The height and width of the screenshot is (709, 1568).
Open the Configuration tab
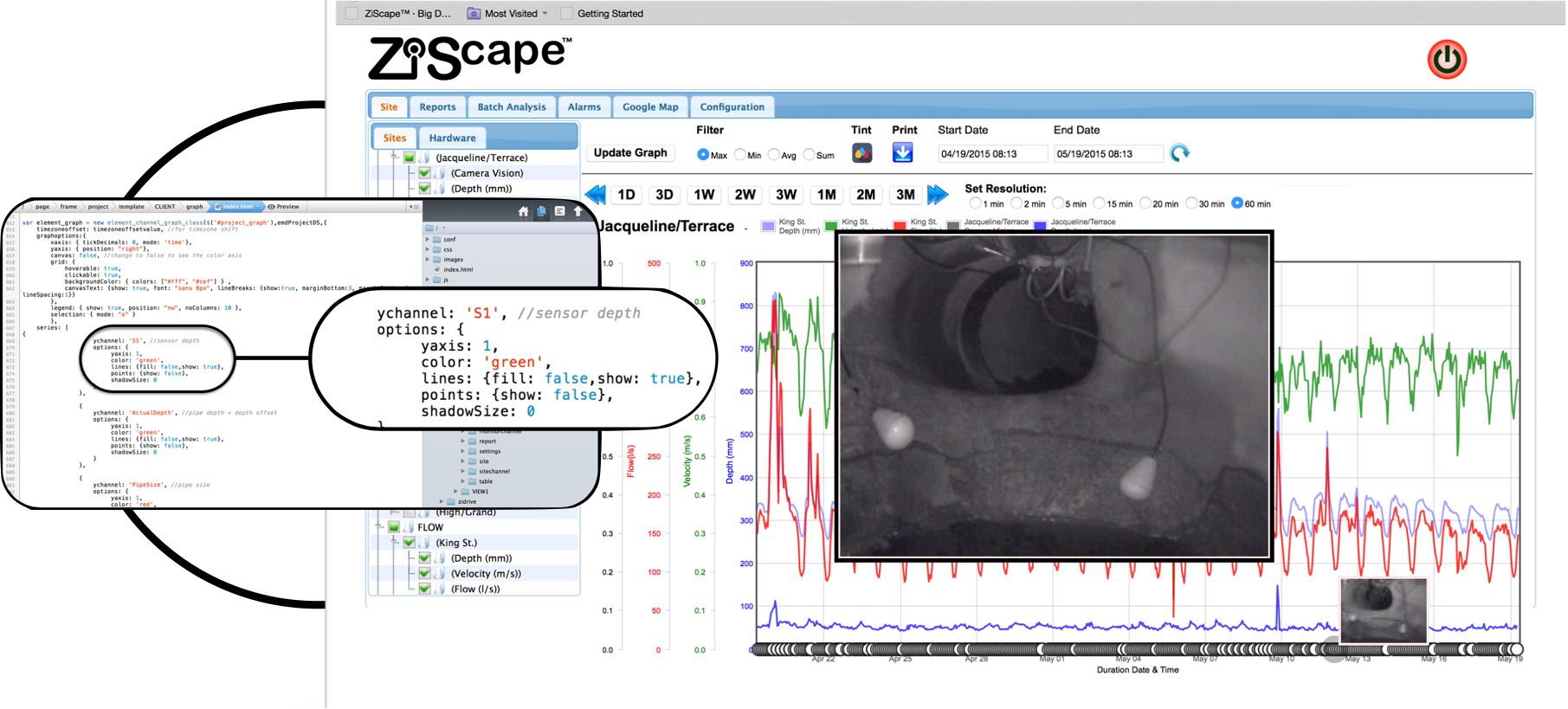tap(732, 106)
